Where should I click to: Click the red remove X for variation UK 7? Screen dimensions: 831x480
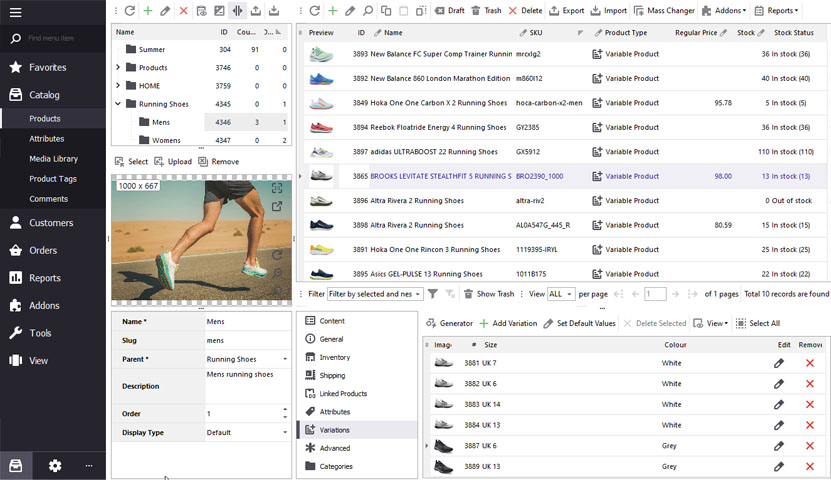click(810, 363)
